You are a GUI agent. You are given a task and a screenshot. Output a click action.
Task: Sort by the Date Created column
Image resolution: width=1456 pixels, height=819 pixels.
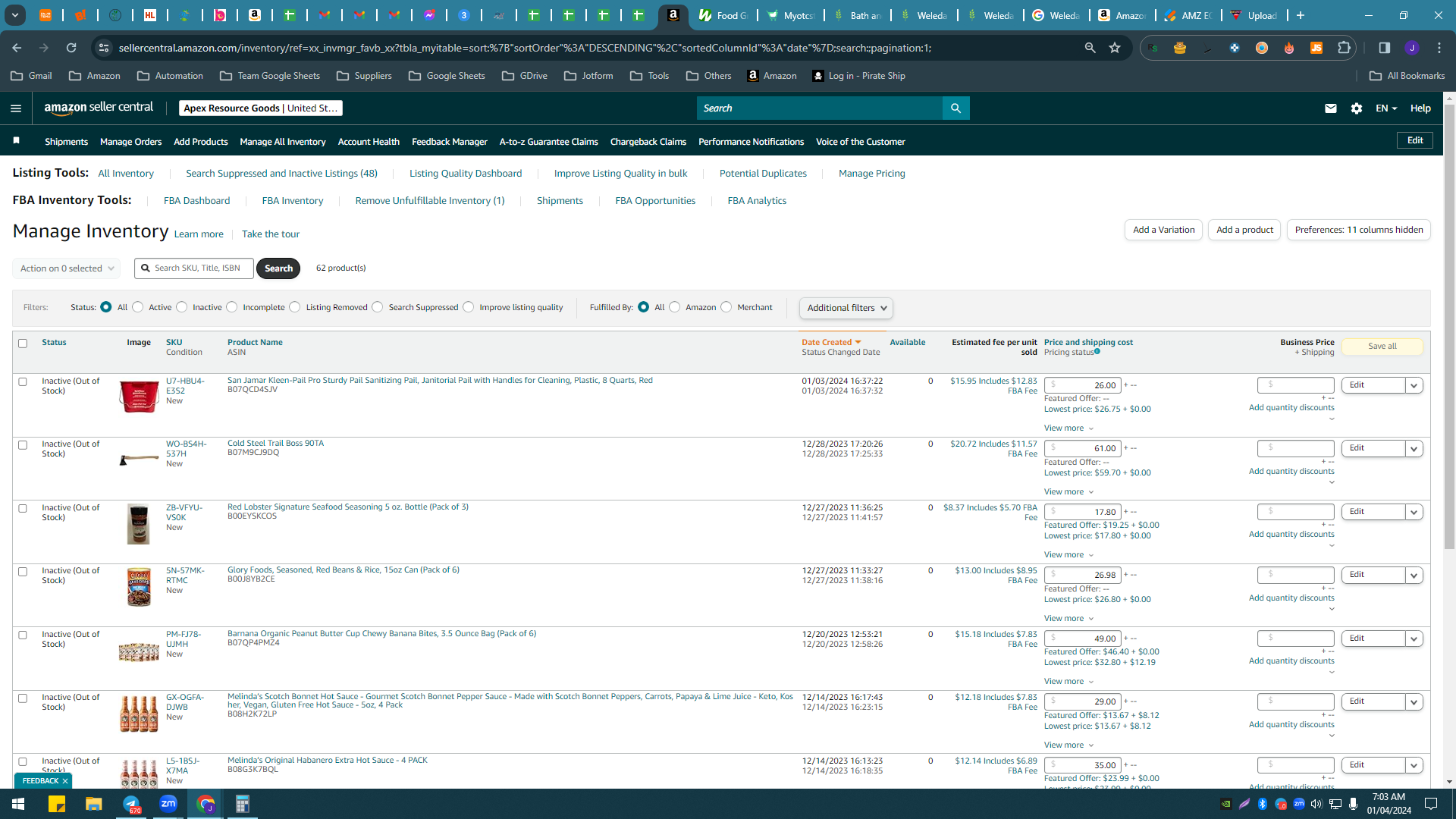click(x=831, y=343)
